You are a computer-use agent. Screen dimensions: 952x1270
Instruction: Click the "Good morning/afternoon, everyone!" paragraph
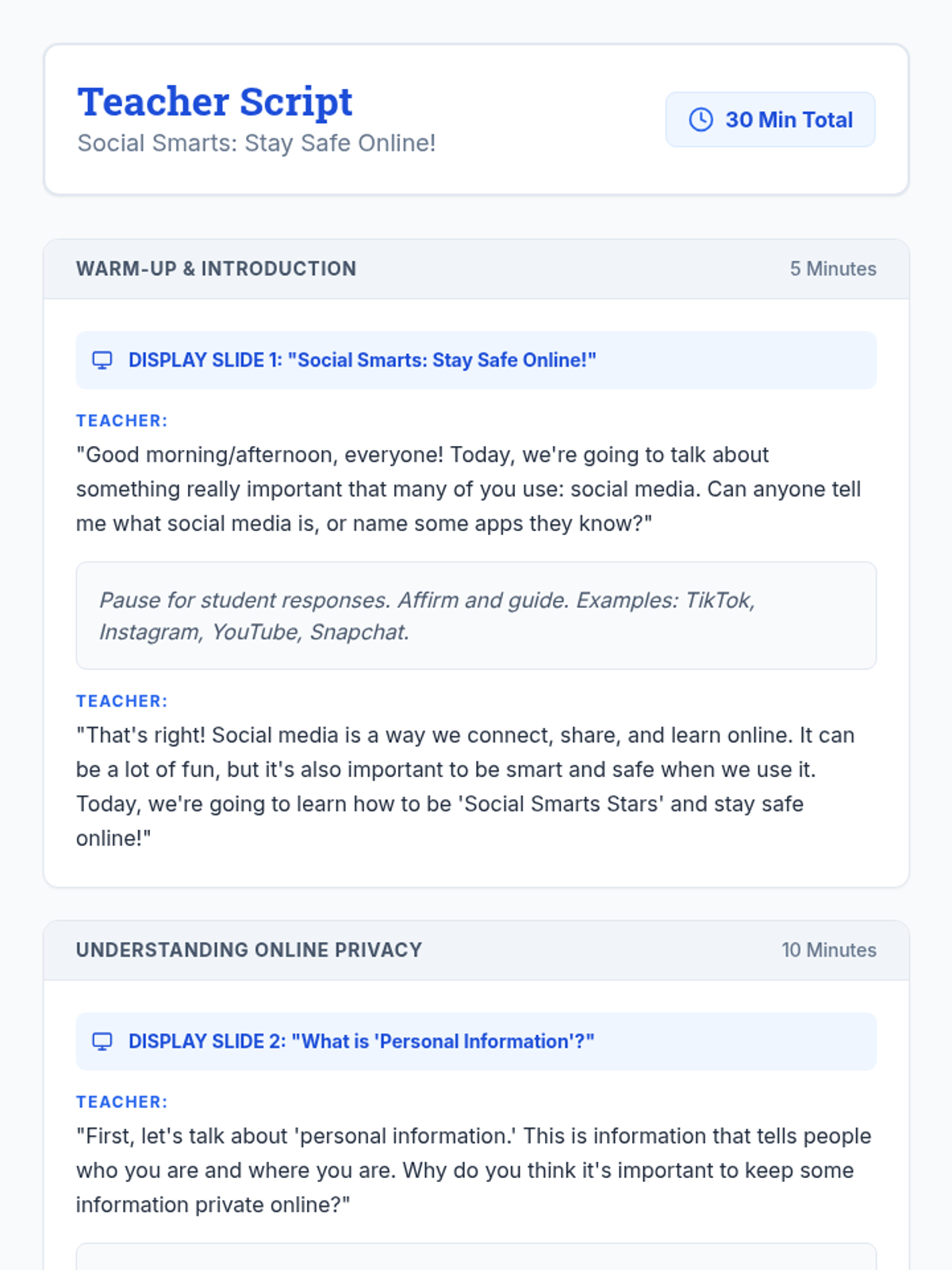click(x=468, y=489)
